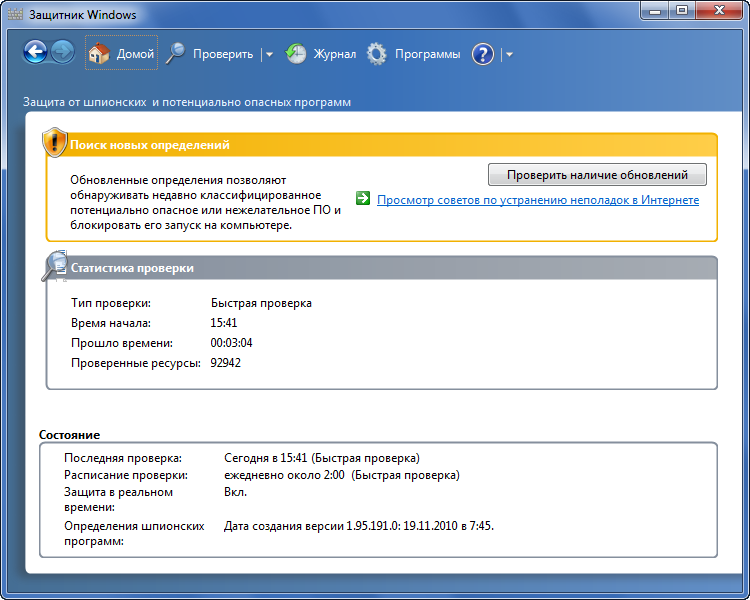Maximize the Защитник Windows window
Viewport: 750px width, 600px height.
point(682,11)
